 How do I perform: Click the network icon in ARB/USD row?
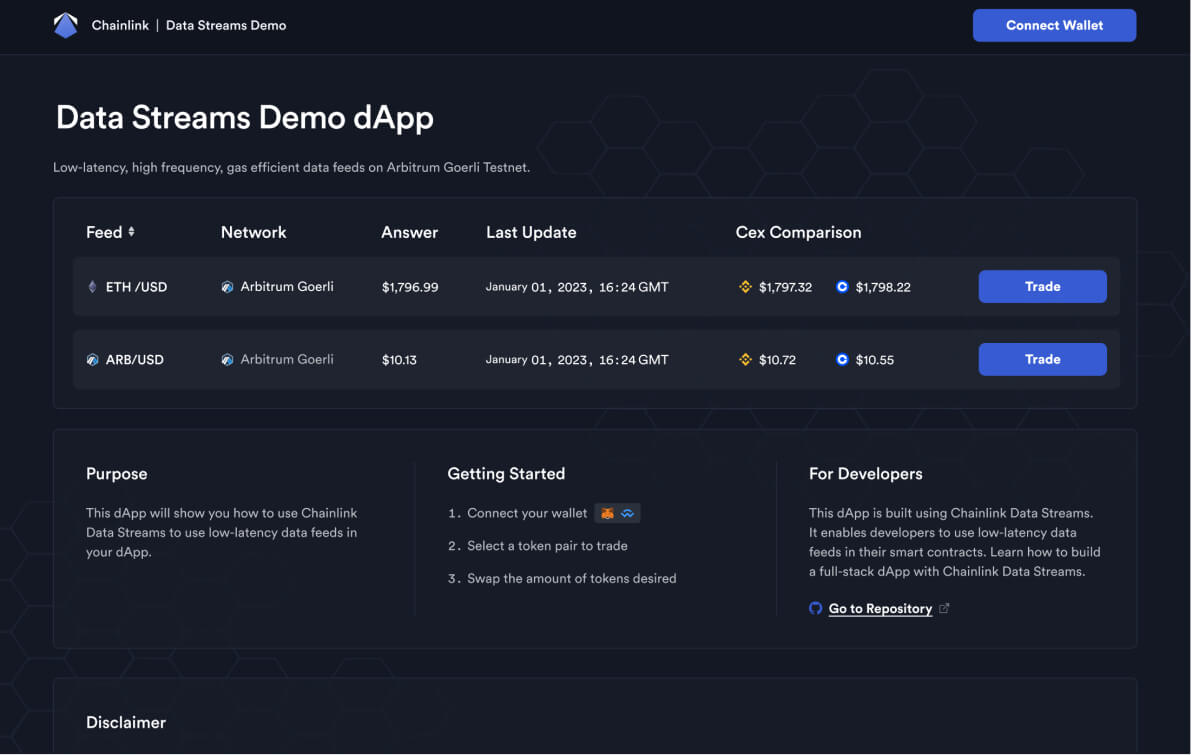tap(227, 360)
